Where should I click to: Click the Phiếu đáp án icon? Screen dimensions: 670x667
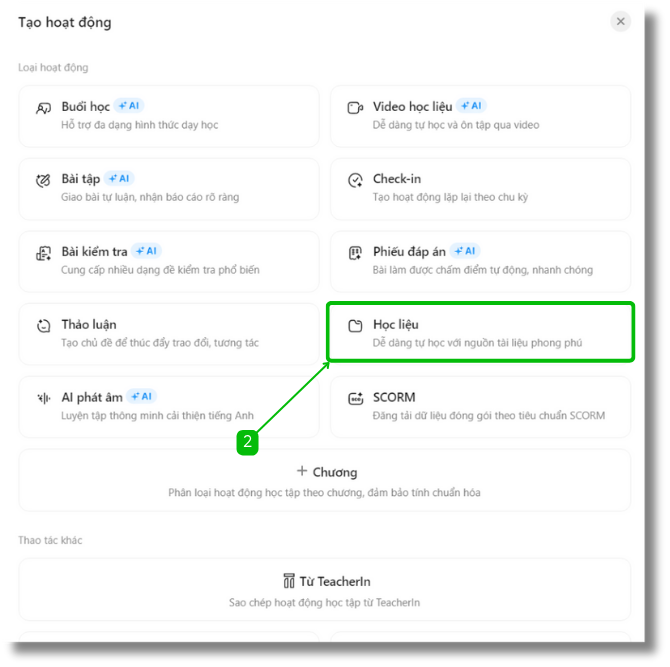point(355,254)
